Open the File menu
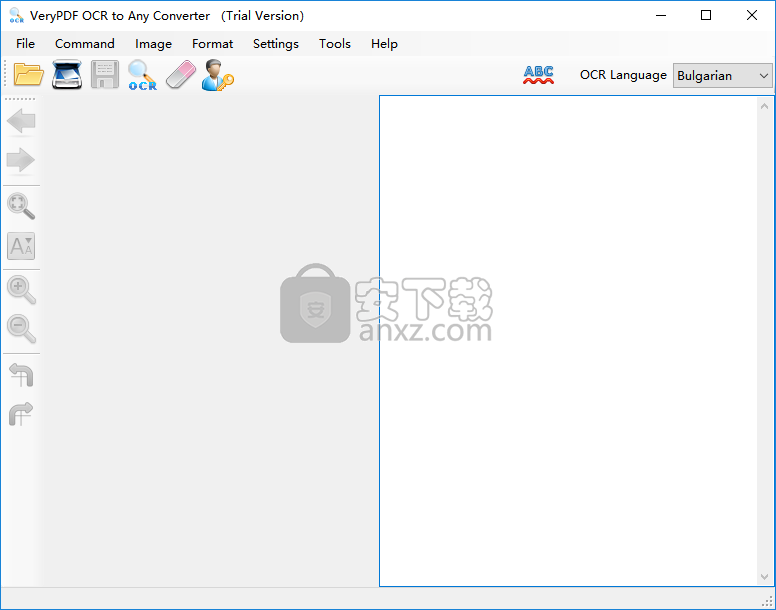The width and height of the screenshot is (776, 610). [25, 44]
